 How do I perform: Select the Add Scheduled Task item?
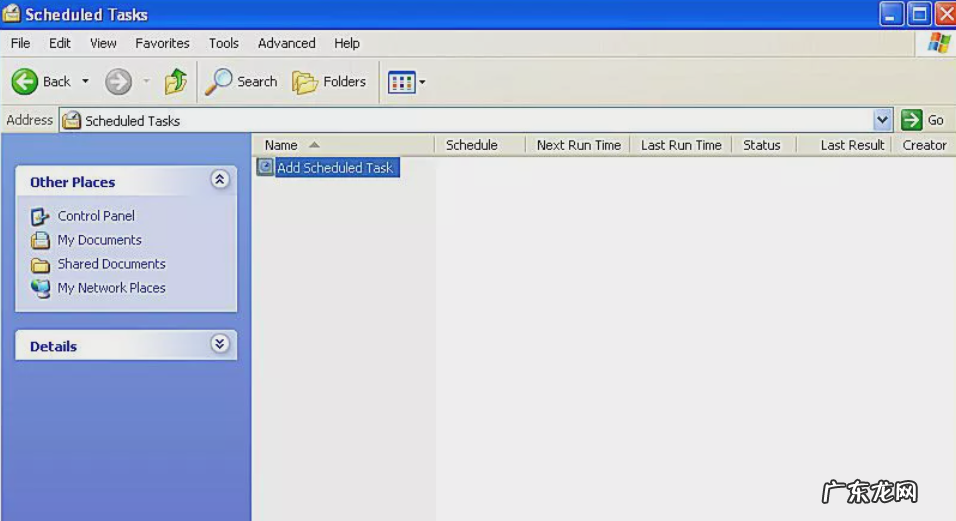pos(328,168)
